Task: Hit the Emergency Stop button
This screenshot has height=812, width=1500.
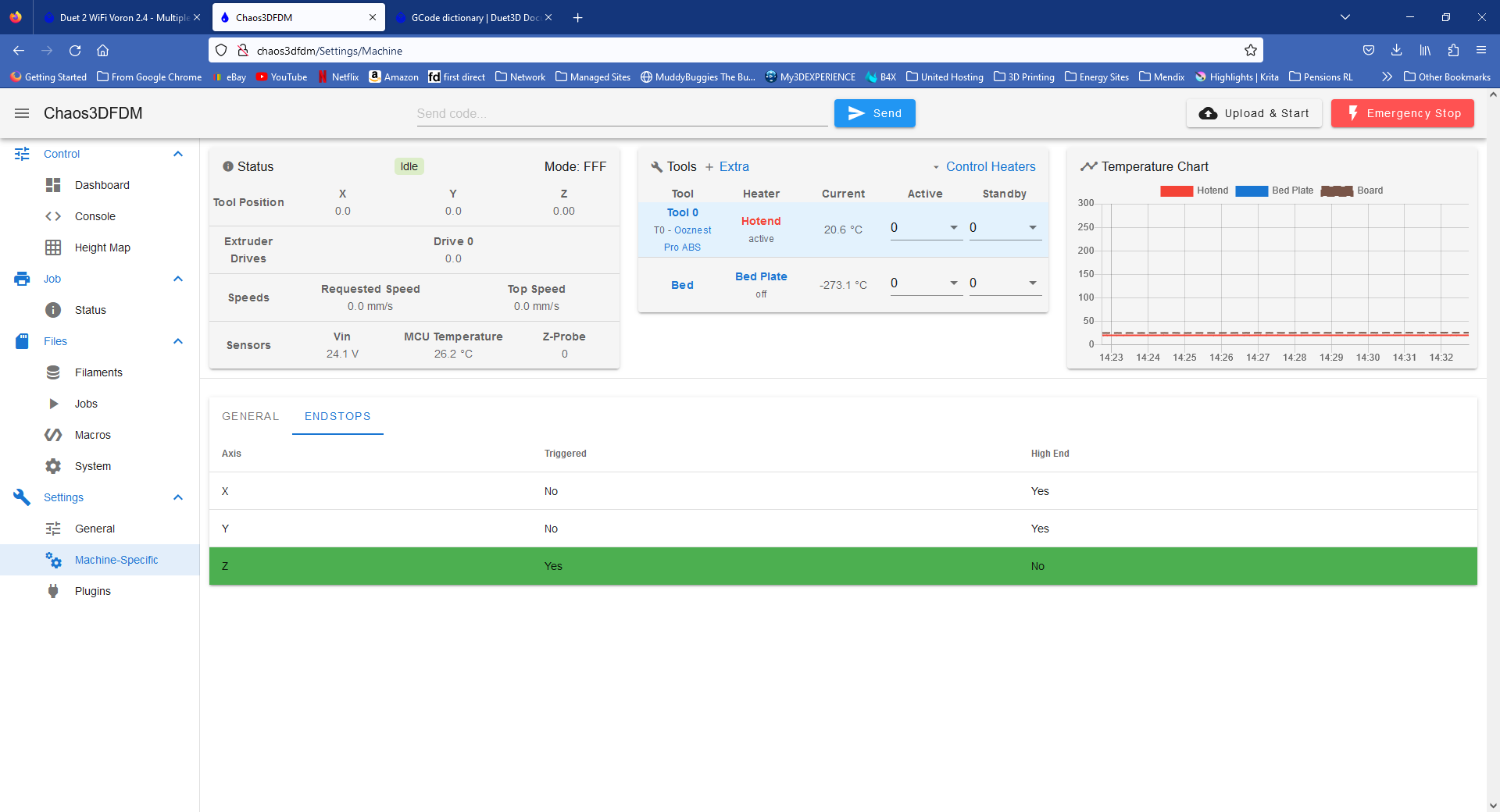Action: click(x=1402, y=113)
